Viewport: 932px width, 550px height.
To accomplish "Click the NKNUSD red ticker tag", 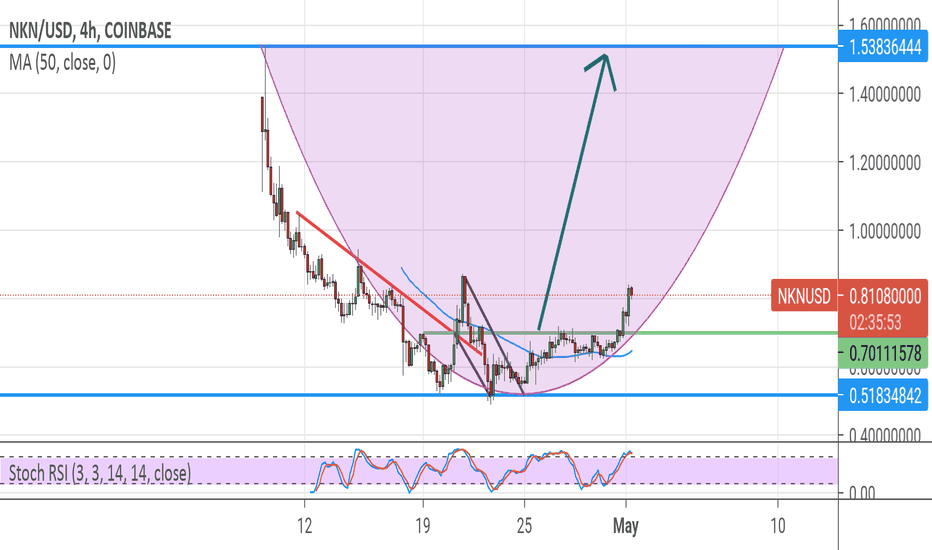I will tap(804, 296).
